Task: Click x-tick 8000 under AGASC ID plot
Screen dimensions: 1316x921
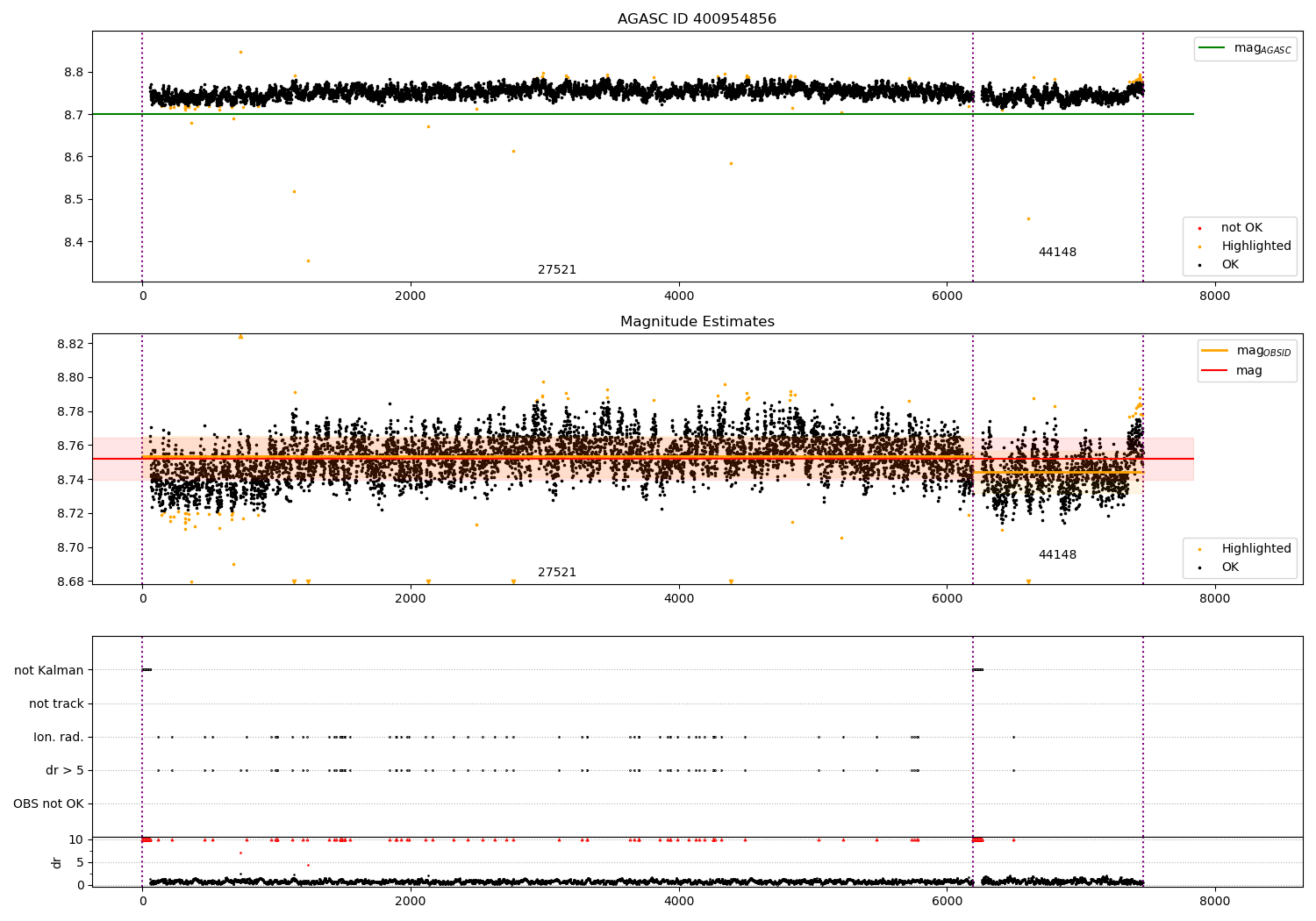Action: pos(1215,296)
